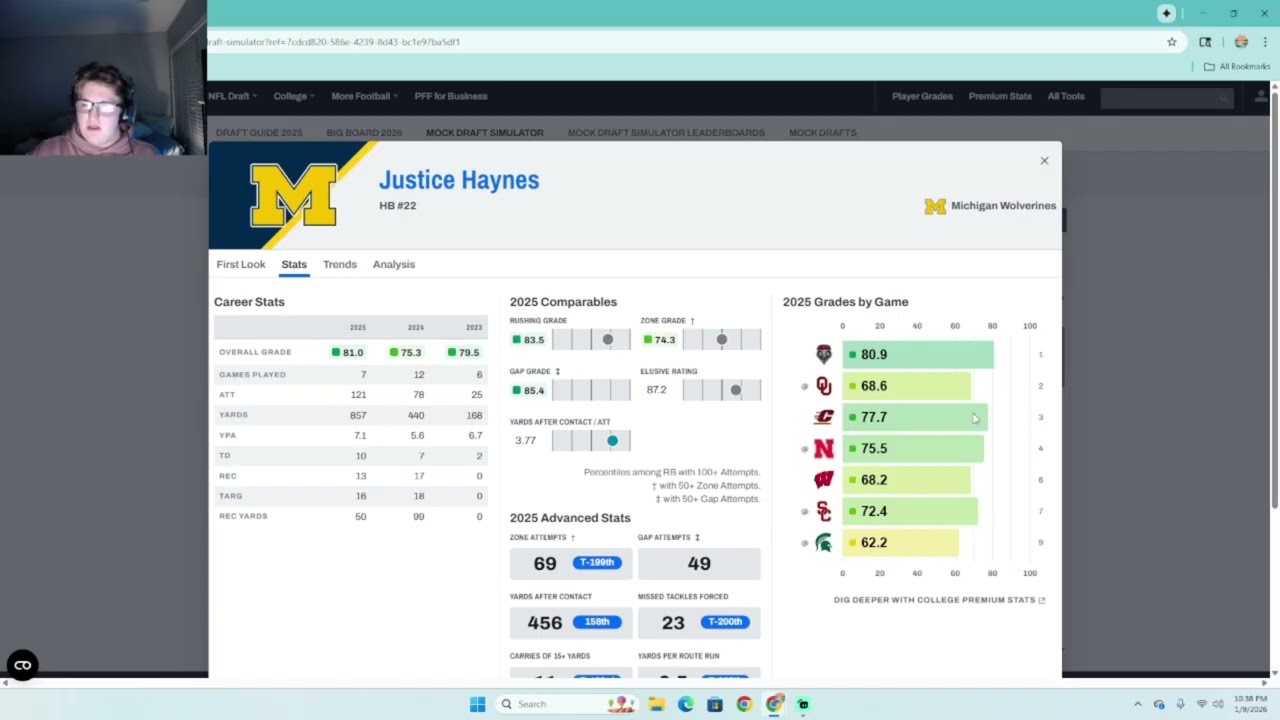Screen dimensions: 1280x720
Task: Click the Justice Haynes name heading
Action: click(459, 180)
